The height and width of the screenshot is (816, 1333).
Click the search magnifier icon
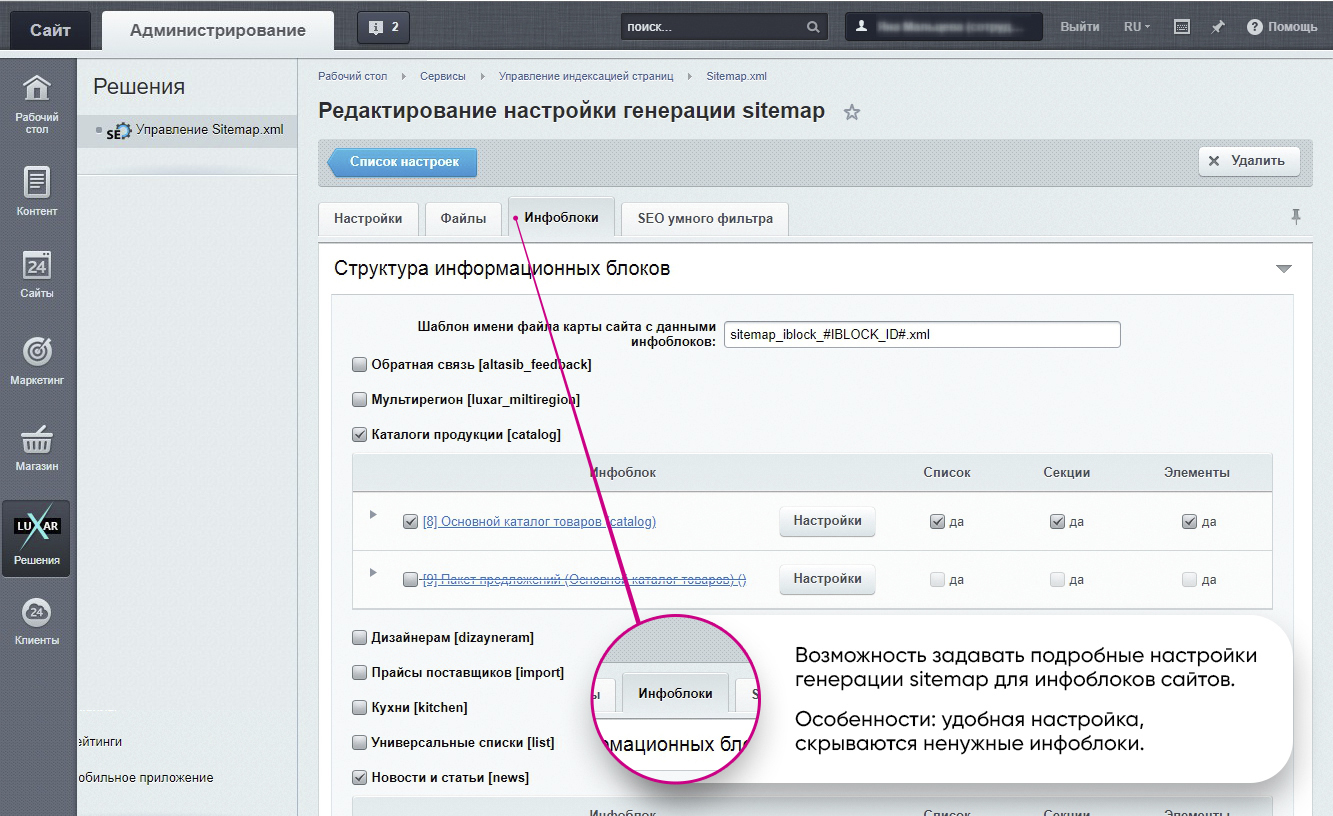pyautogui.click(x=814, y=27)
